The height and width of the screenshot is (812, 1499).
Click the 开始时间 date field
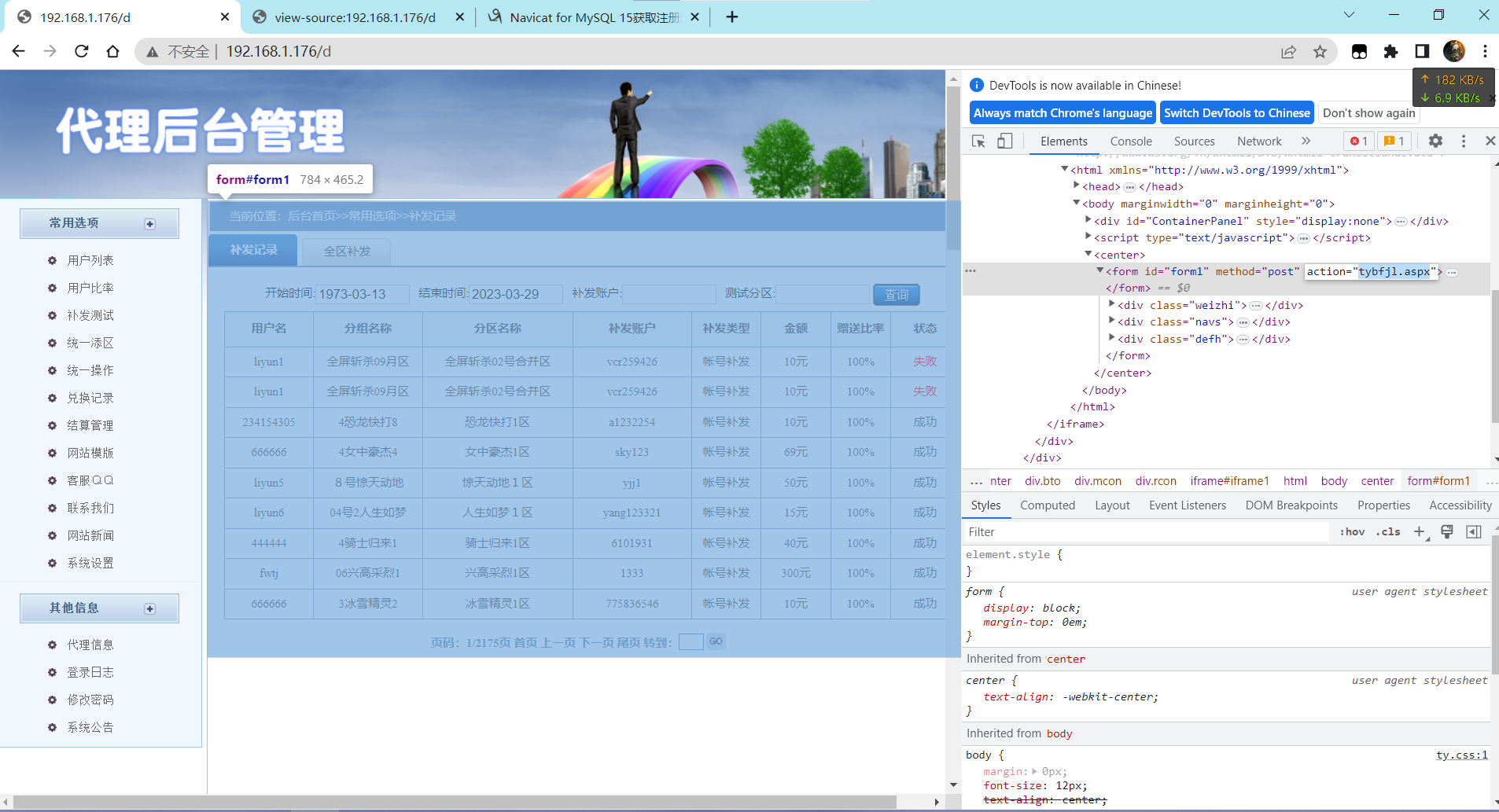pyautogui.click(x=362, y=294)
